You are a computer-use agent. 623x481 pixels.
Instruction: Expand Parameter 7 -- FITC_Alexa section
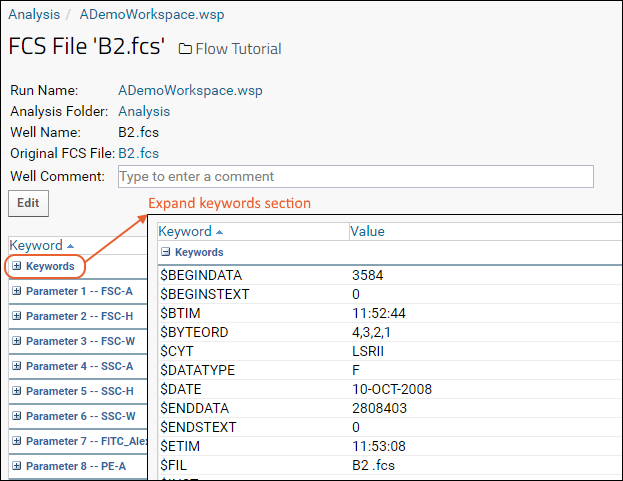16,441
